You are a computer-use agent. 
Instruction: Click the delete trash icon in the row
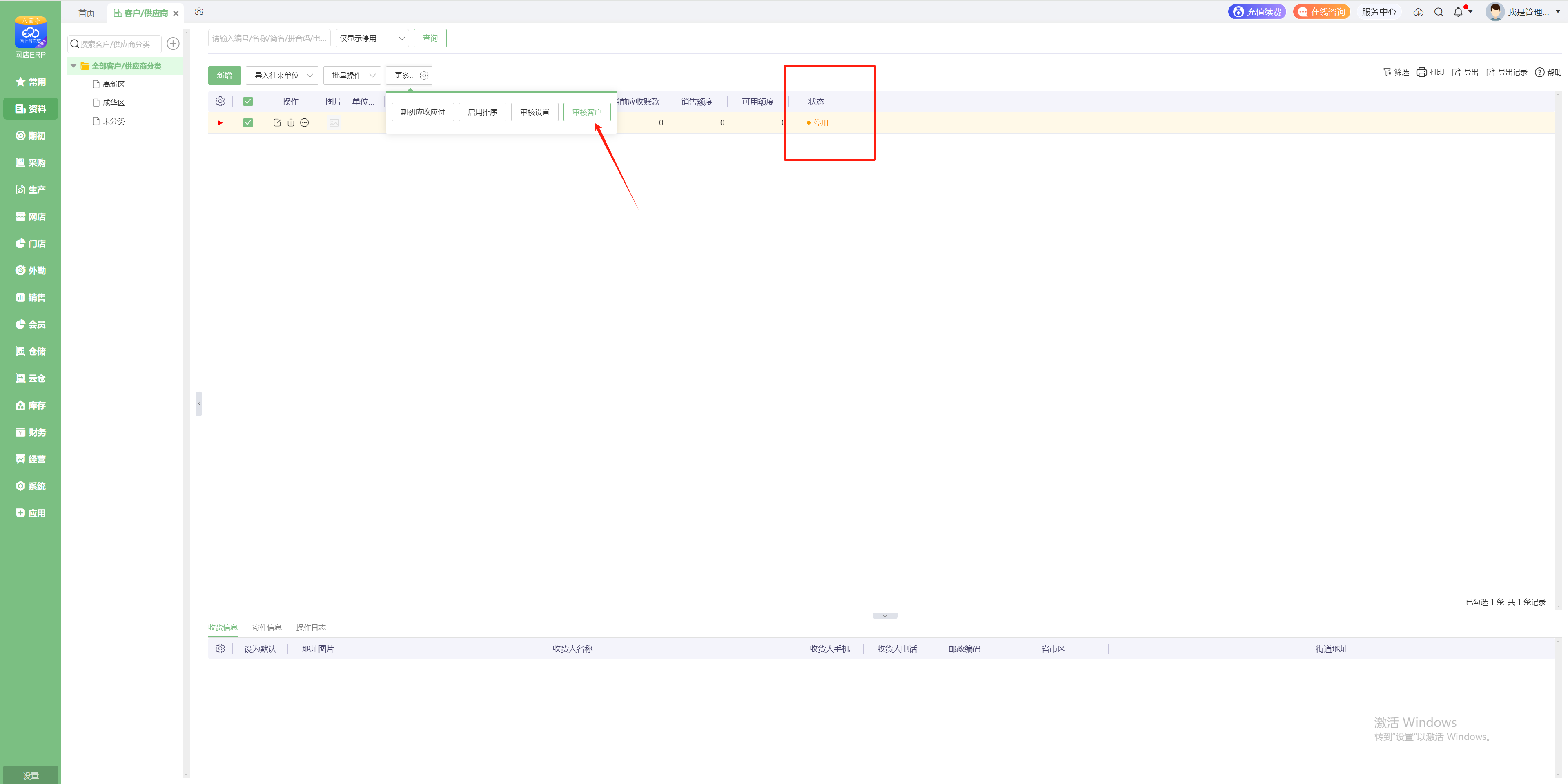tap(291, 122)
